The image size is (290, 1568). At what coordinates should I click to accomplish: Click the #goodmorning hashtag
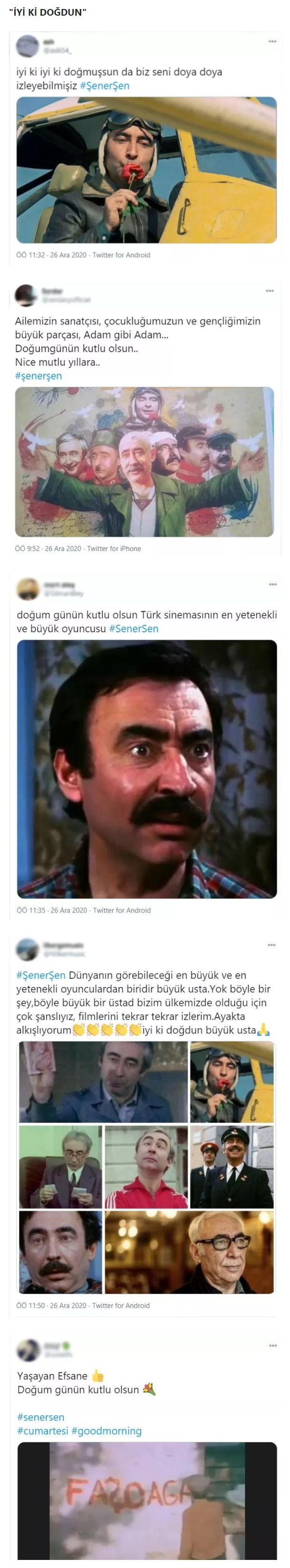click(x=107, y=1431)
